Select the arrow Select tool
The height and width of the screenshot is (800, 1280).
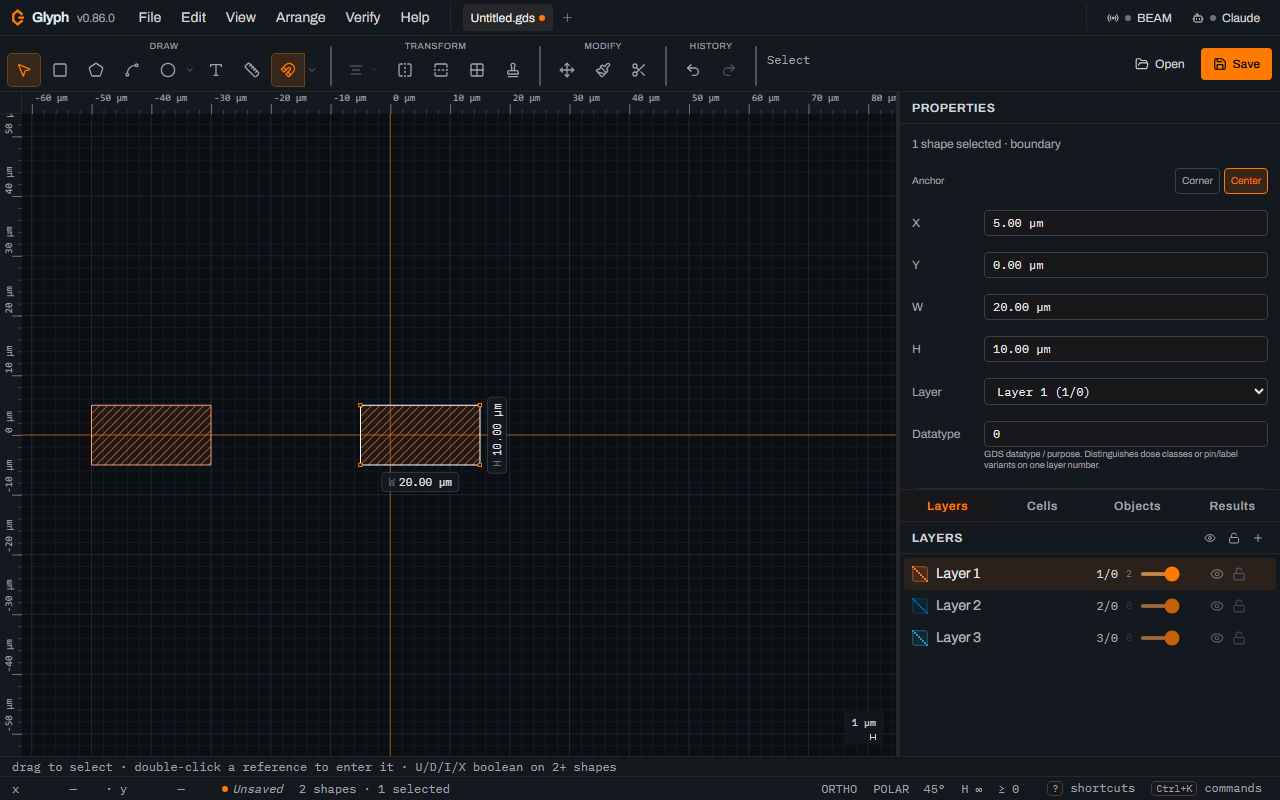pyautogui.click(x=24, y=70)
